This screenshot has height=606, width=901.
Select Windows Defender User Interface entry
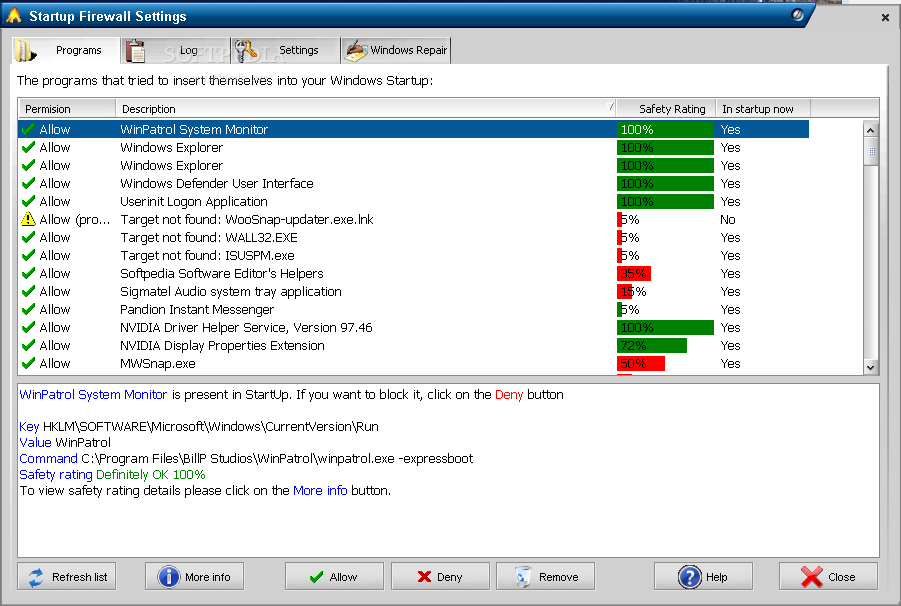414,183
